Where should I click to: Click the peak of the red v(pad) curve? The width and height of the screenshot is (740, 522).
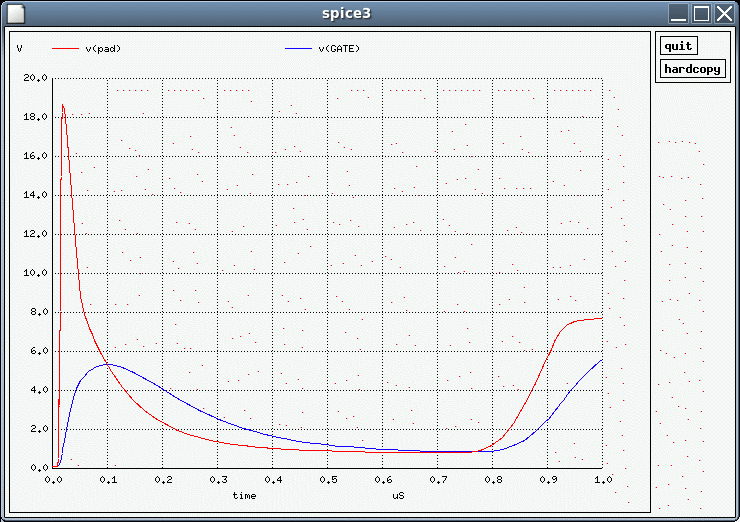coord(62,105)
